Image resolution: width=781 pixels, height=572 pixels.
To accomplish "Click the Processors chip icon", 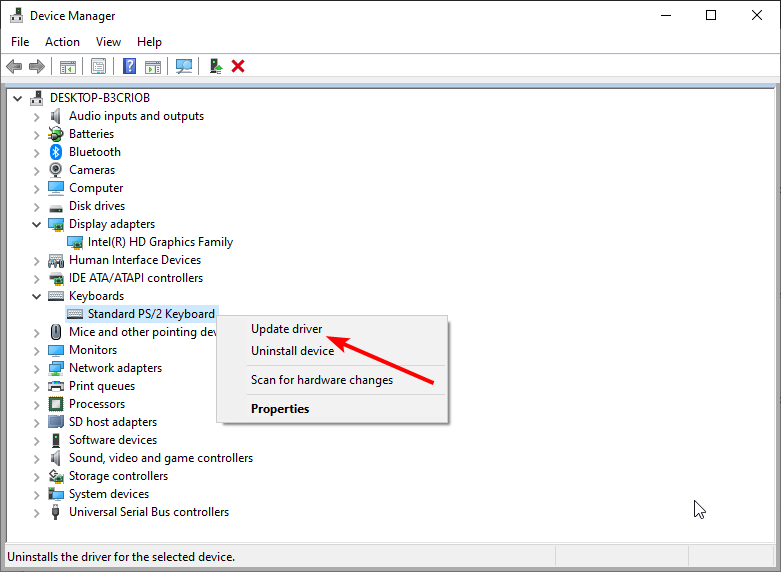I will [56, 404].
